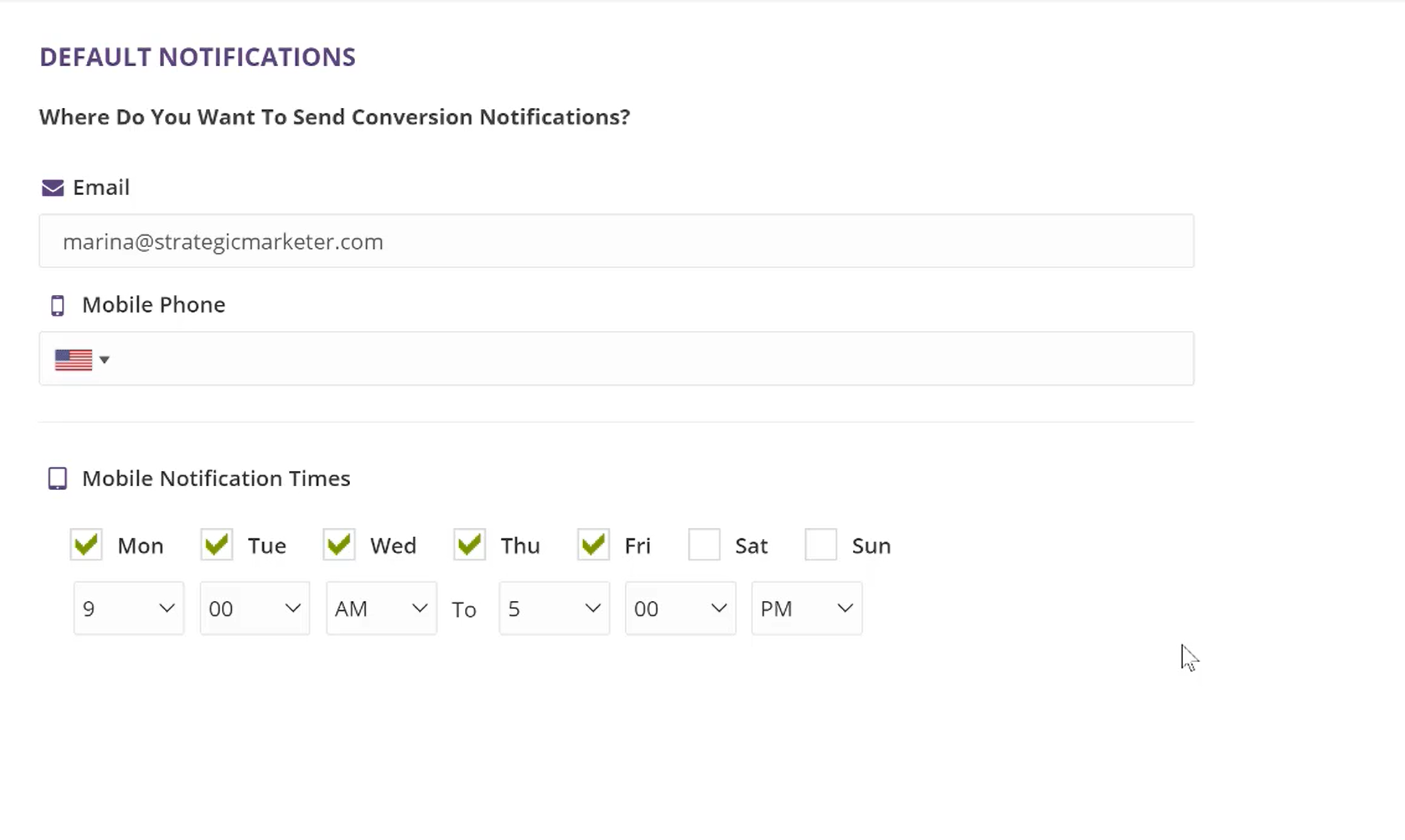The width and height of the screenshot is (1405, 840).
Task: Disable notifications on Thu
Action: (469, 545)
